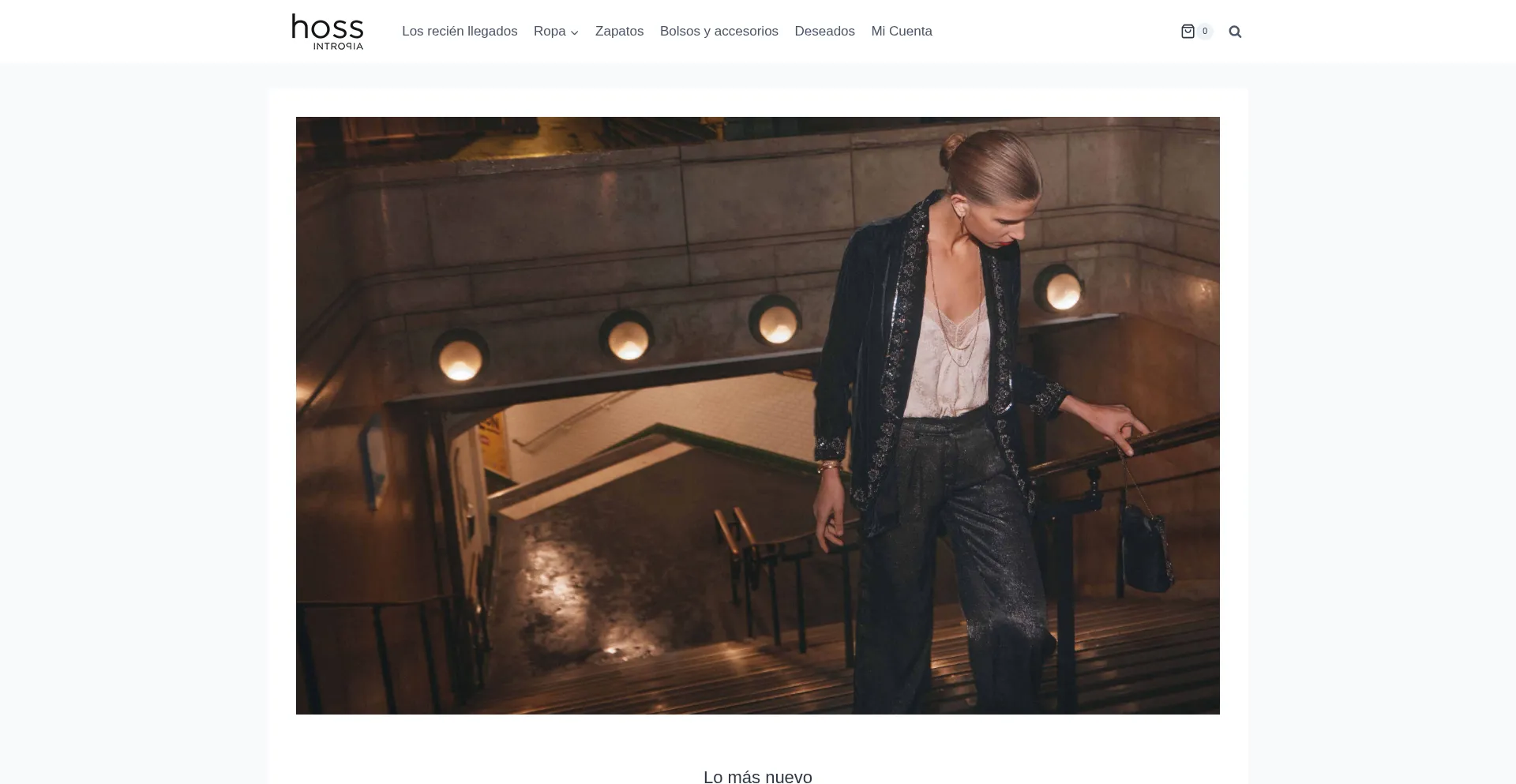
Task: Open Mi Cuenta account page
Action: point(902,32)
